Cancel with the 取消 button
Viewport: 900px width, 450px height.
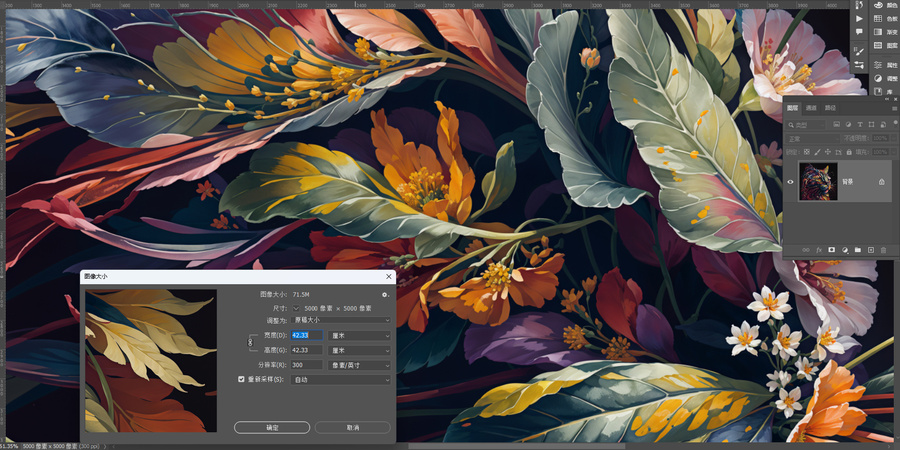pyautogui.click(x=352, y=428)
